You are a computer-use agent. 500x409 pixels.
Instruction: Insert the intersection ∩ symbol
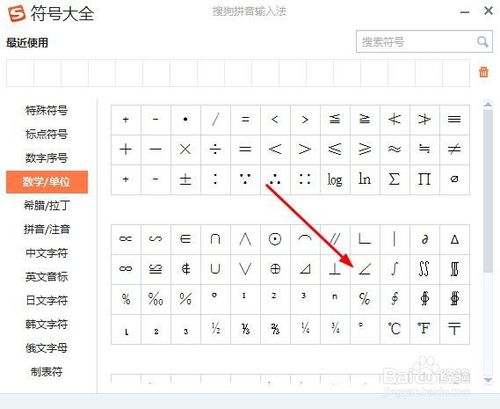(x=215, y=239)
